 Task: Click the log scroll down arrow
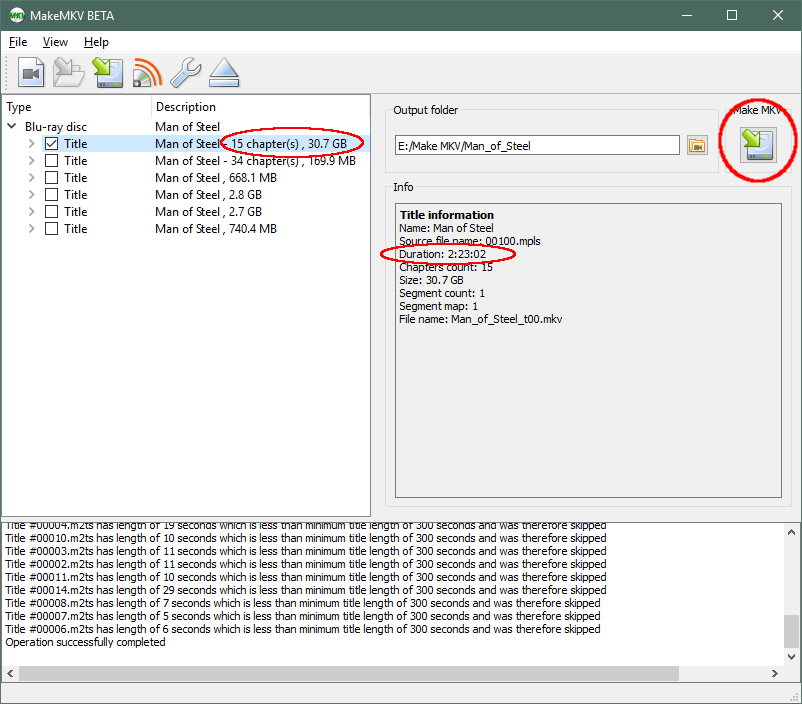pyautogui.click(x=791, y=657)
